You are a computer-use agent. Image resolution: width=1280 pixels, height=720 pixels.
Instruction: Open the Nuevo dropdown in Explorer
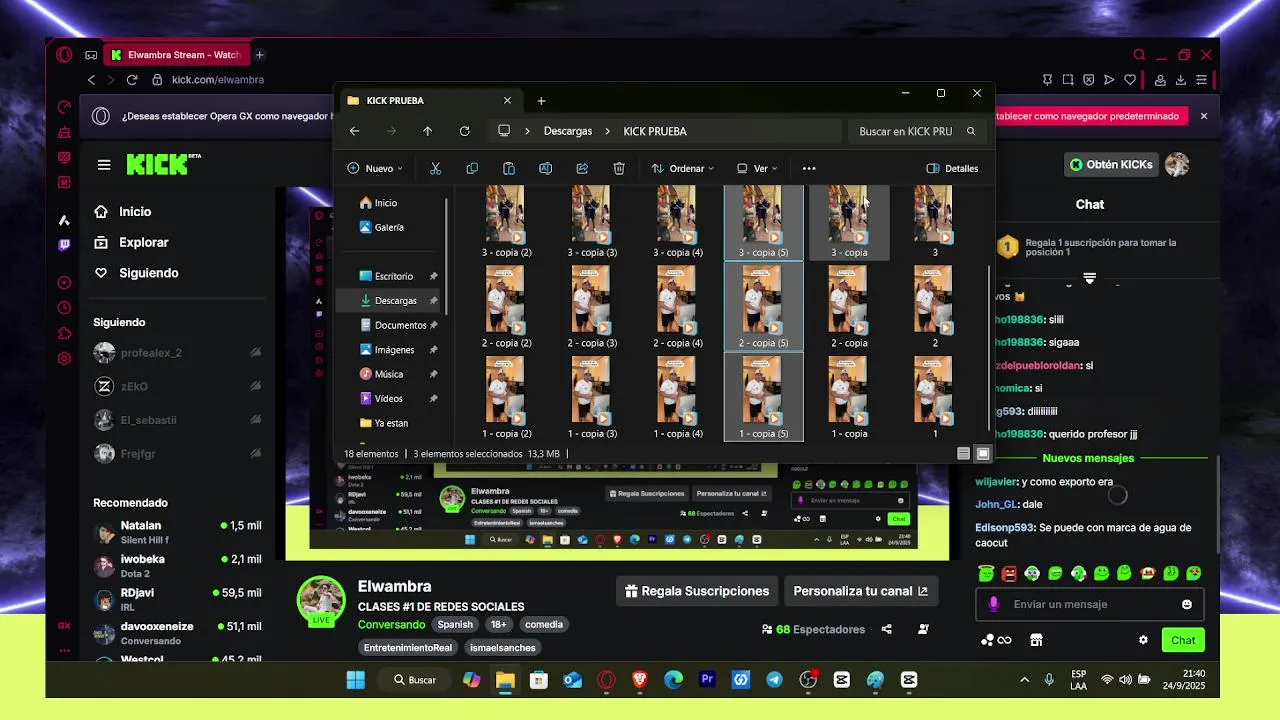(x=375, y=168)
